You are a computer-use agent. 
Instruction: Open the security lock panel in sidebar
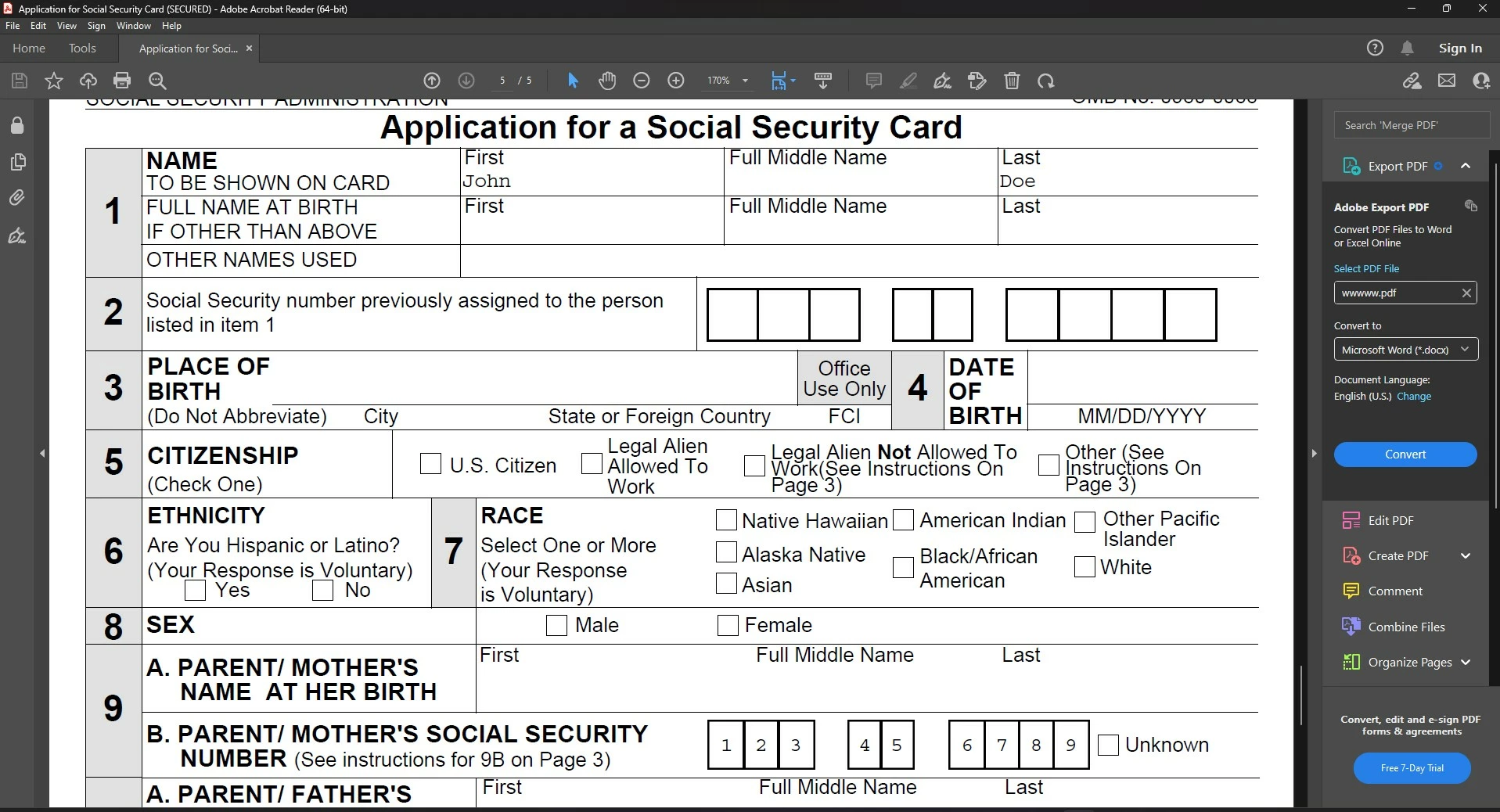click(17, 125)
